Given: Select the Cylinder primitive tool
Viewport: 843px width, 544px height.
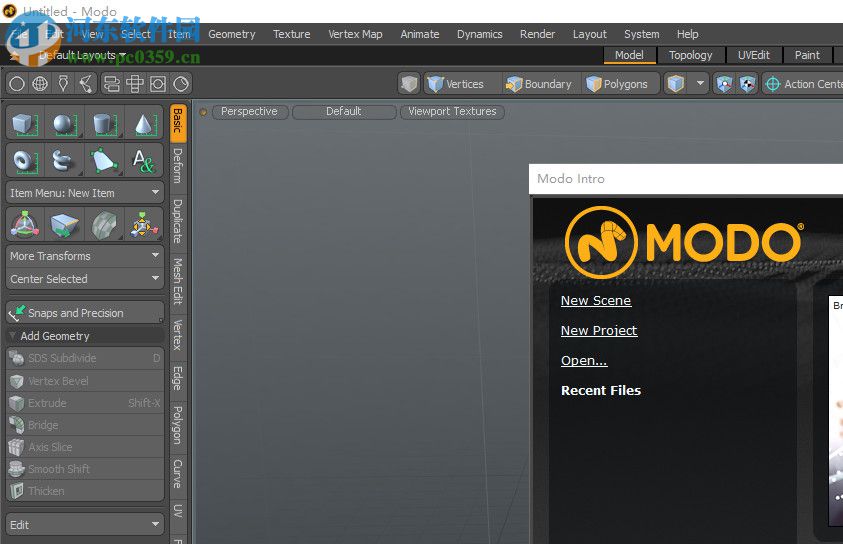Looking at the screenshot, I should click(104, 124).
